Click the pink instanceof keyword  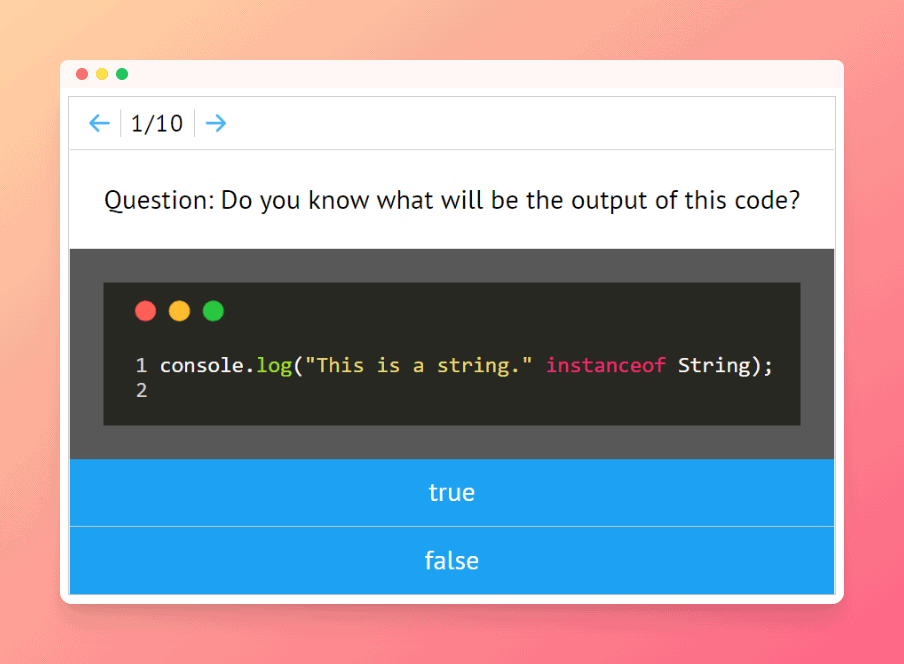tap(605, 365)
